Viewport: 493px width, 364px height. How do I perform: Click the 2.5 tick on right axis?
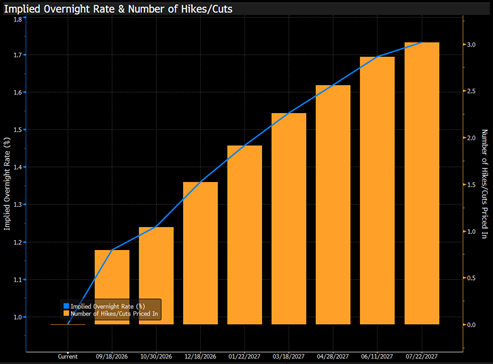pos(471,91)
